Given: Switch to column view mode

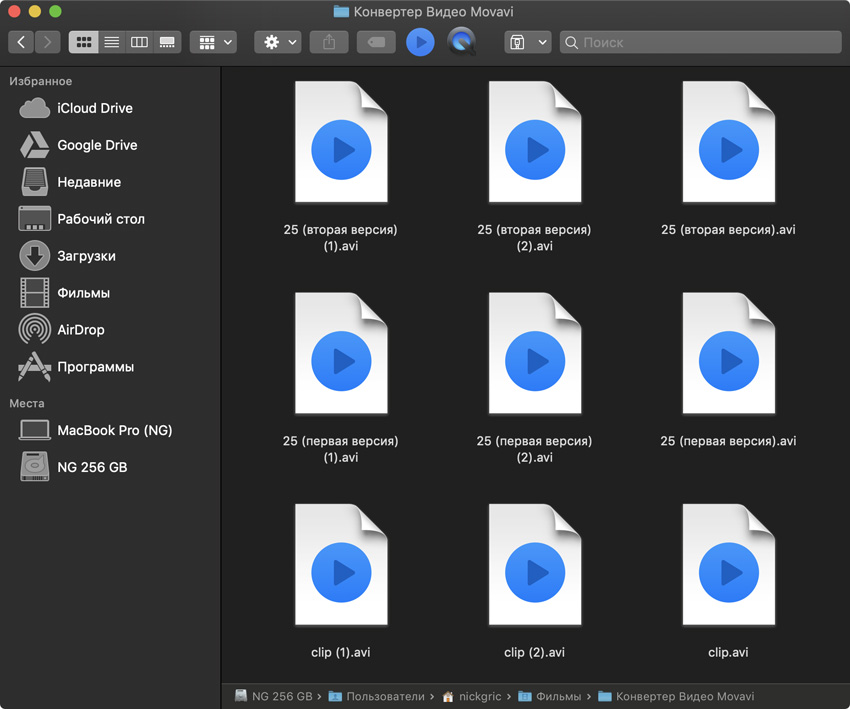Looking at the screenshot, I should (140, 42).
